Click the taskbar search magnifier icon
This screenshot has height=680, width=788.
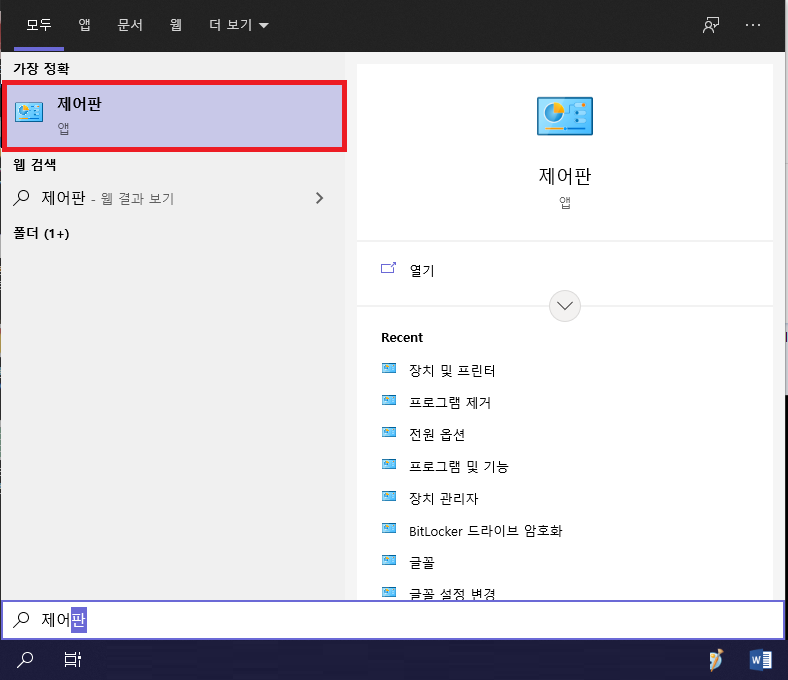click(25, 659)
